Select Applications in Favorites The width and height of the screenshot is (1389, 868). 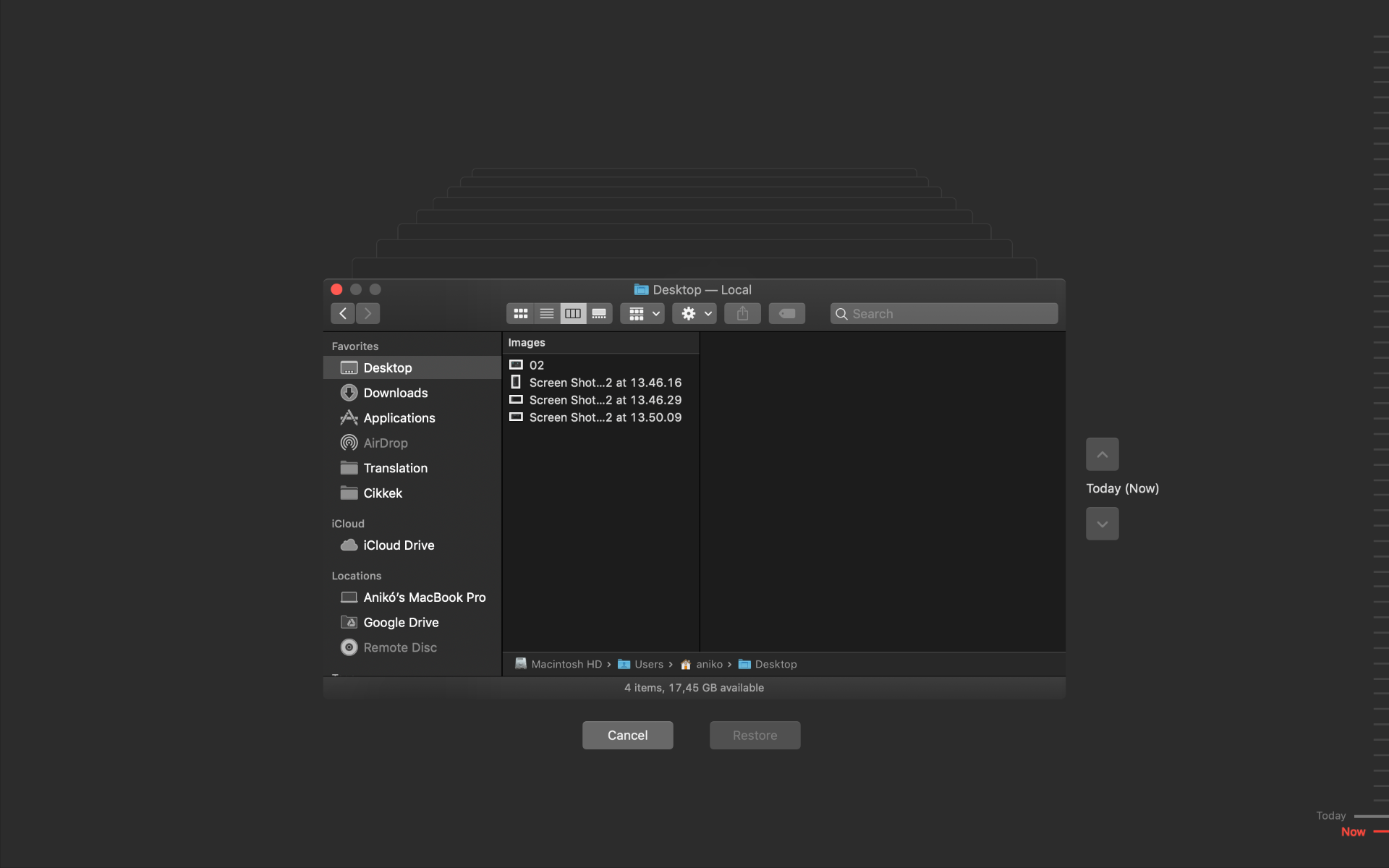pos(399,418)
